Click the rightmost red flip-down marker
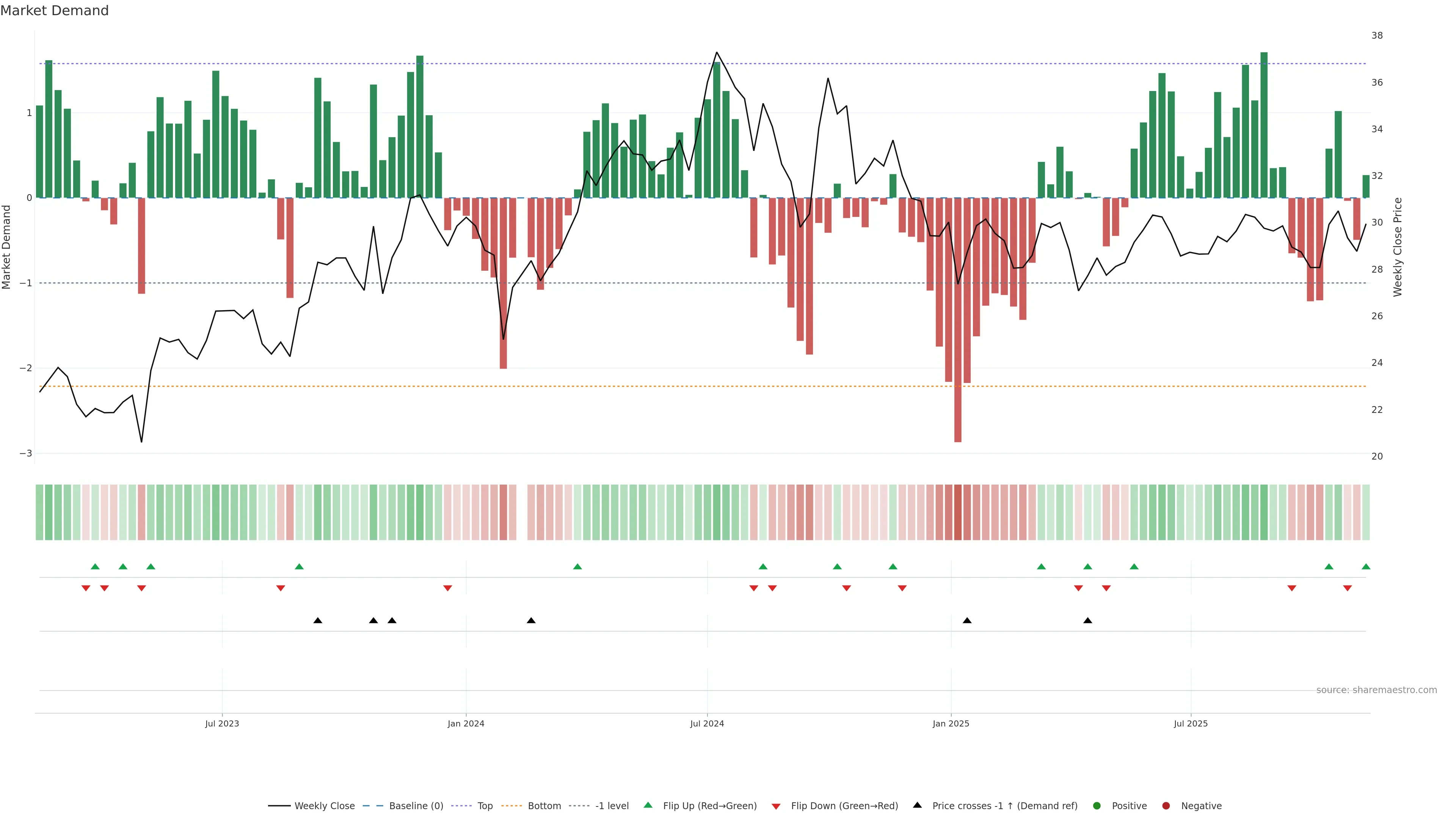 pyautogui.click(x=1348, y=588)
